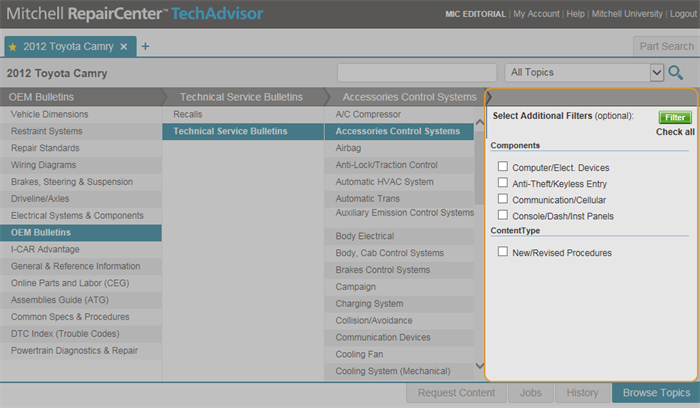700x408 pixels.
Task: Select highlighted OEM Bulletins list item
Action: (81, 233)
